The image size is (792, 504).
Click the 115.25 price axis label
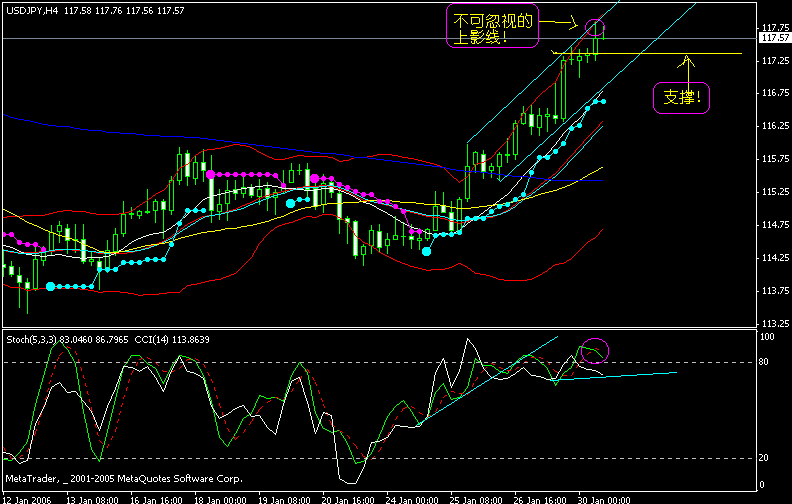coord(775,192)
